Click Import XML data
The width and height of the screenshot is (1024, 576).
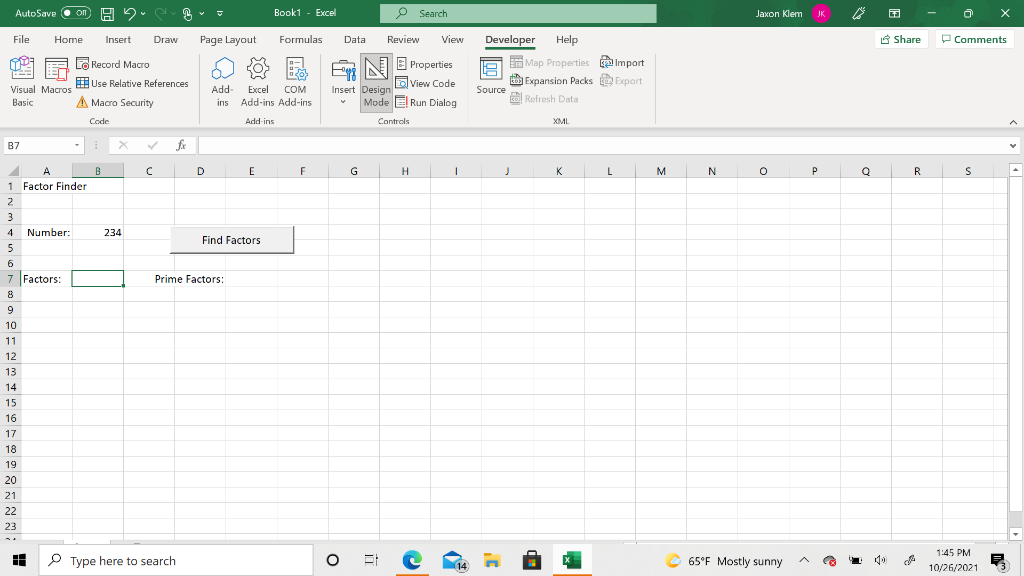[622, 63]
